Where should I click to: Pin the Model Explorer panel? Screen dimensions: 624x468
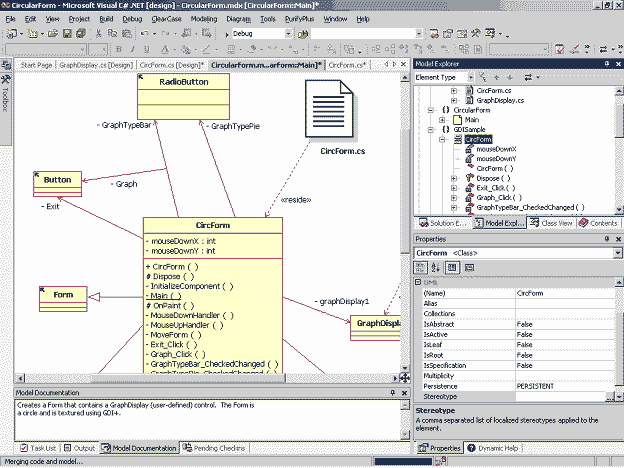(606, 64)
